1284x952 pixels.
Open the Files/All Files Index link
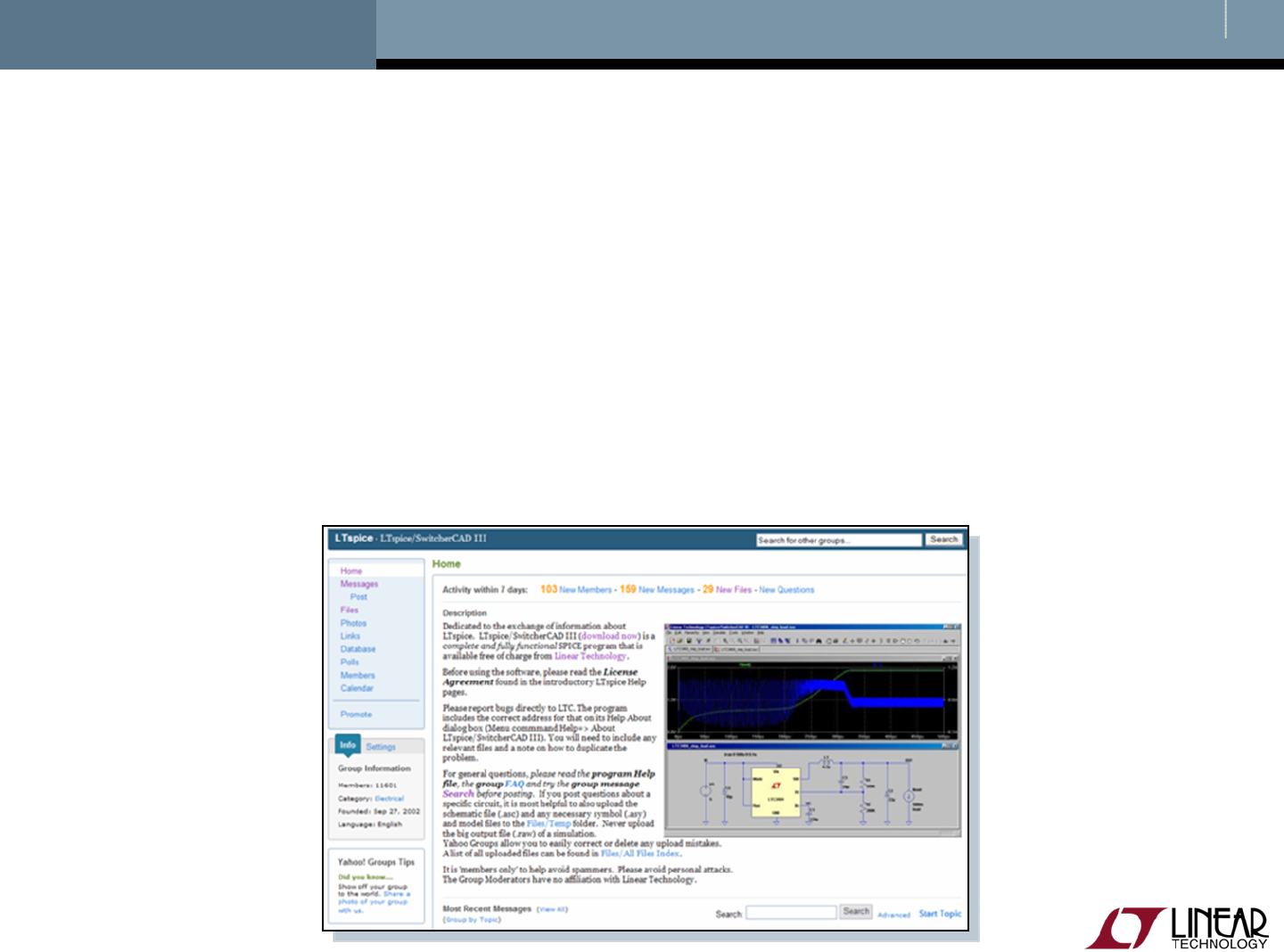639,854
